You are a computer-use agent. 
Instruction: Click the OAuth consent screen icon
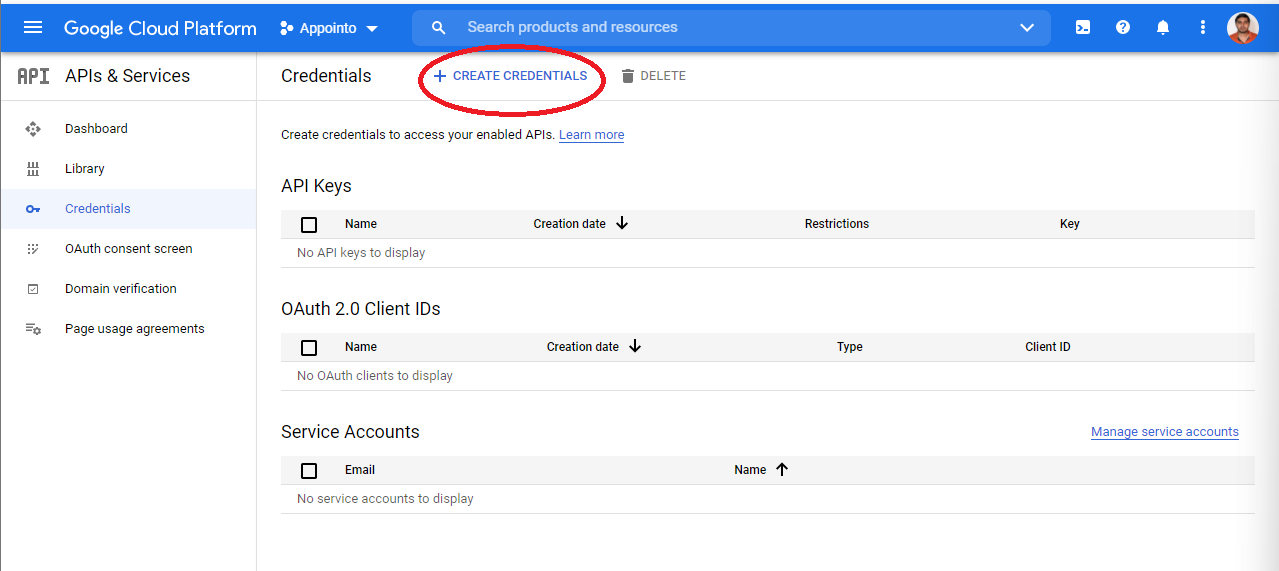(33, 249)
